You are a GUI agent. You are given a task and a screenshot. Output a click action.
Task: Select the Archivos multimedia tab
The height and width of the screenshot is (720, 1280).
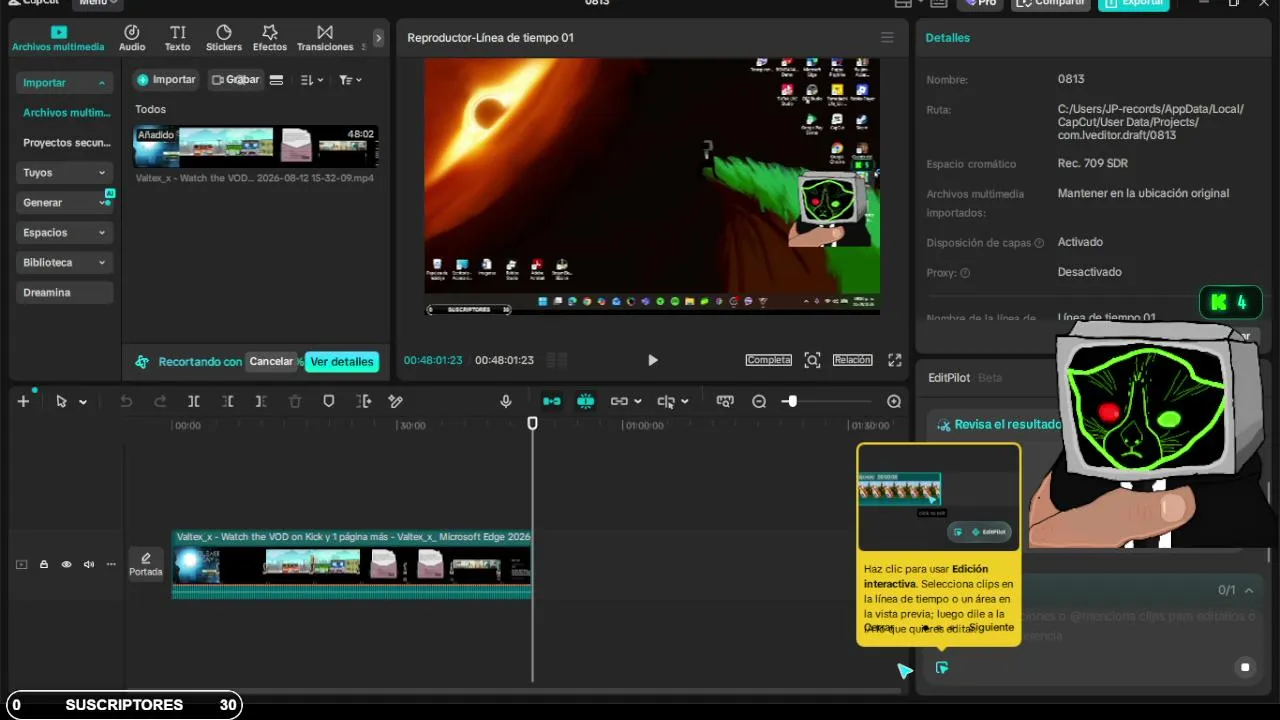(x=58, y=38)
